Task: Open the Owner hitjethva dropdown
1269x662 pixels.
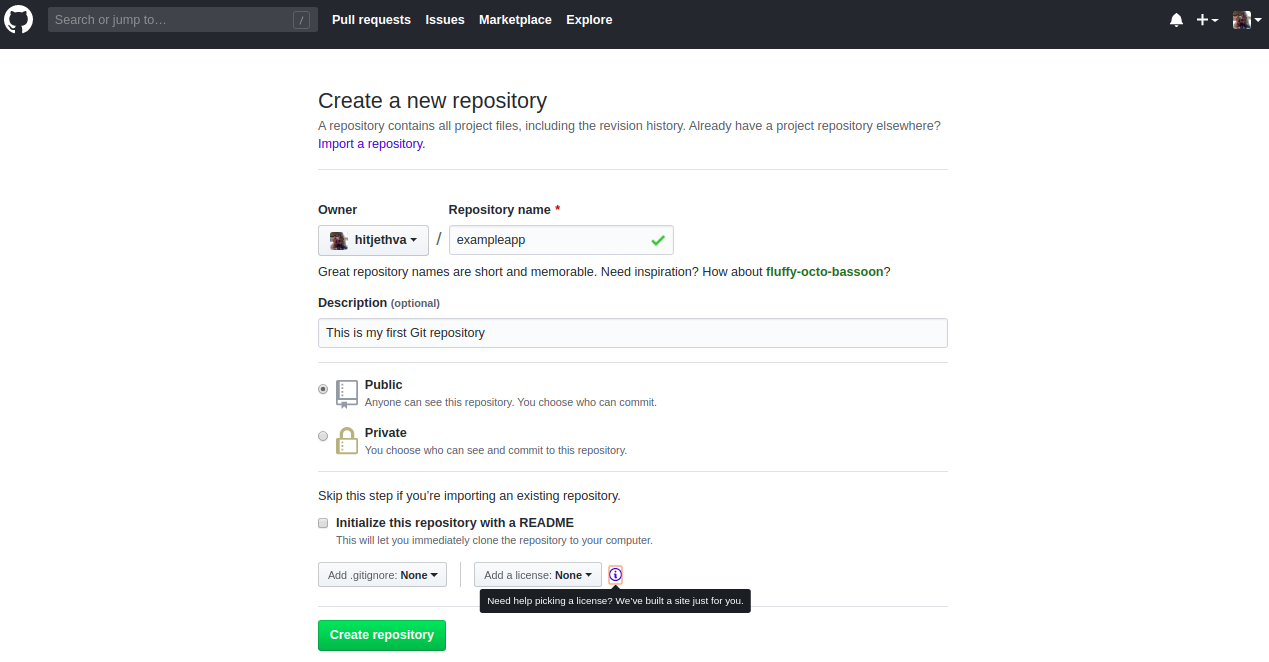Action: 373,240
